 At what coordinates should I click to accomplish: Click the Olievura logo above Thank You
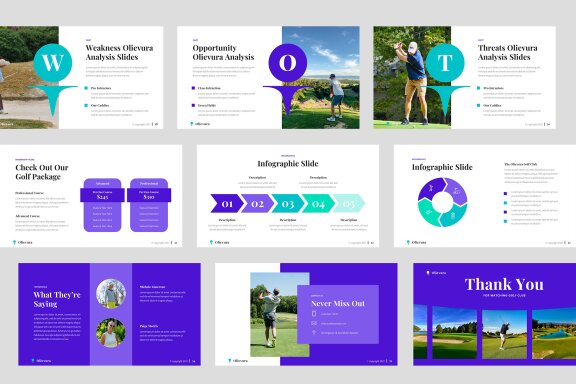[x=436, y=273]
